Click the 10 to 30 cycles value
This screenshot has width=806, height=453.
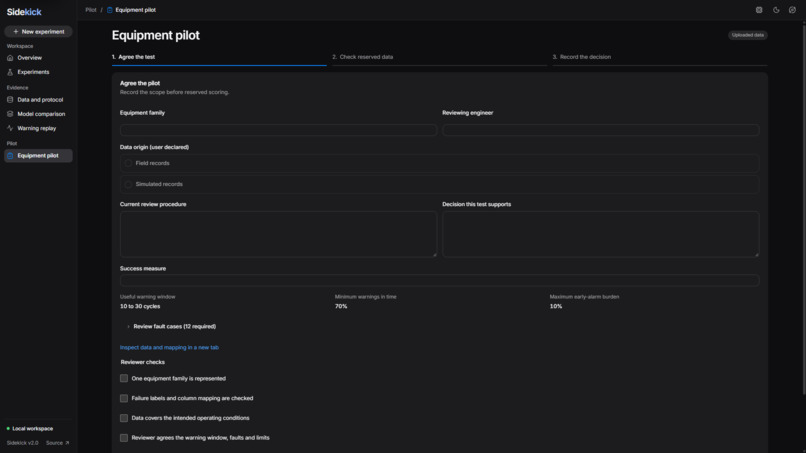(x=140, y=306)
